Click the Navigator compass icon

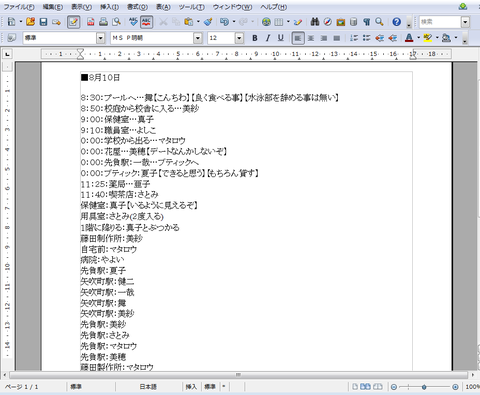point(328,22)
